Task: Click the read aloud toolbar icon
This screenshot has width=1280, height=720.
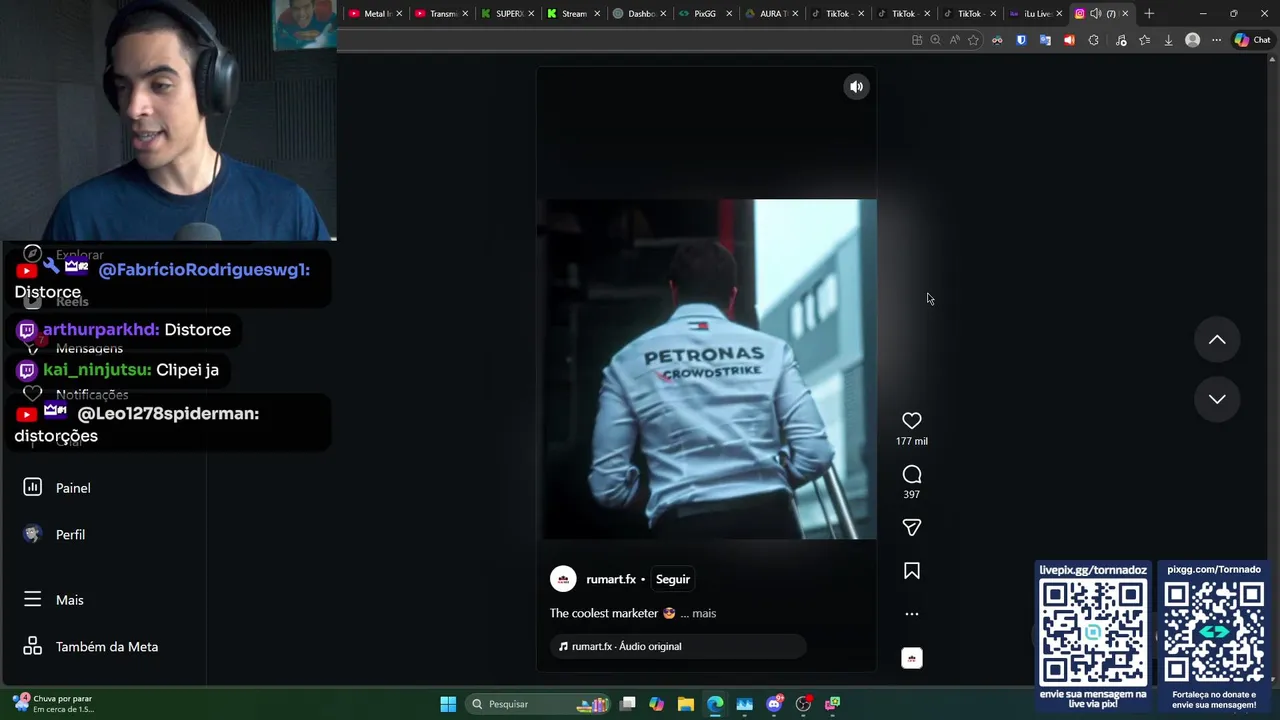Action: pos(954,40)
